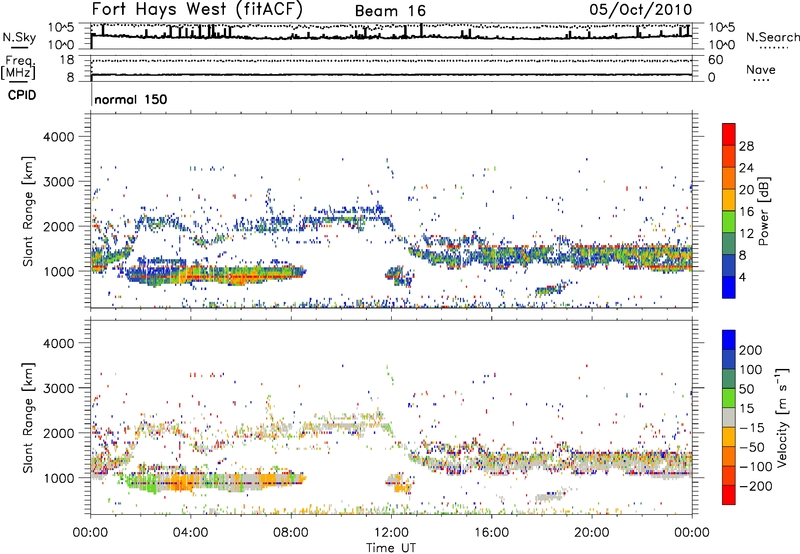Click the 'Time UT' axis title
The width and height of the screenshot is (800, 554).
click(x=391, y=548)
